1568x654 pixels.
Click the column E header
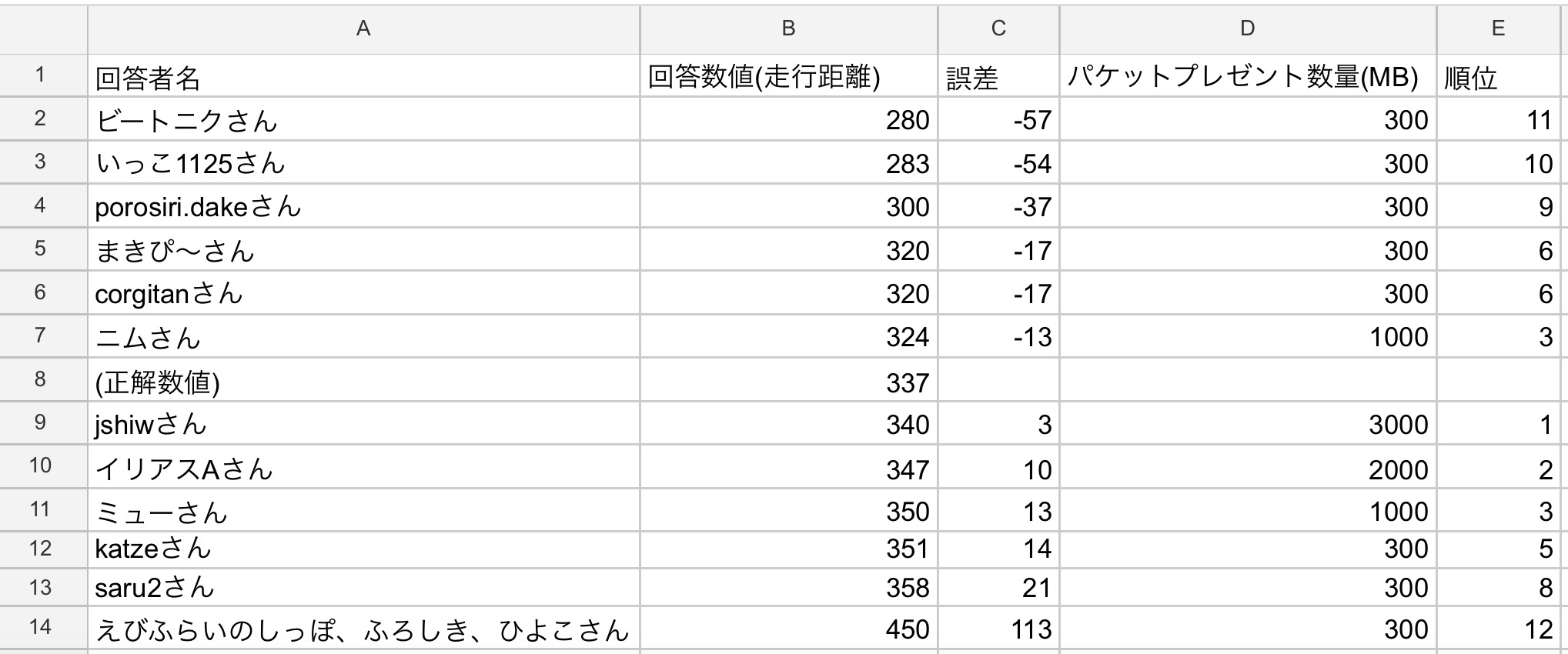coord(1497,28)
